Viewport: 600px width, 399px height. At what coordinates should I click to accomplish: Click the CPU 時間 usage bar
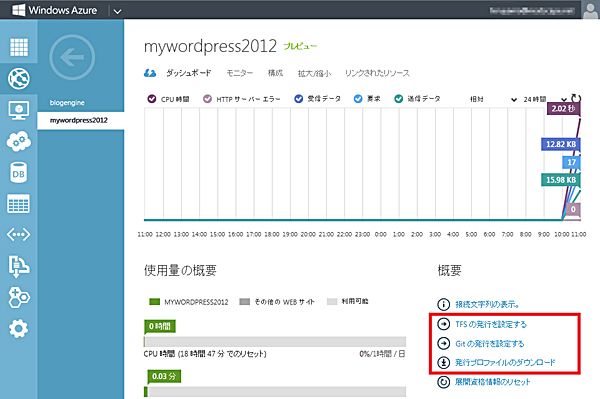275,341
